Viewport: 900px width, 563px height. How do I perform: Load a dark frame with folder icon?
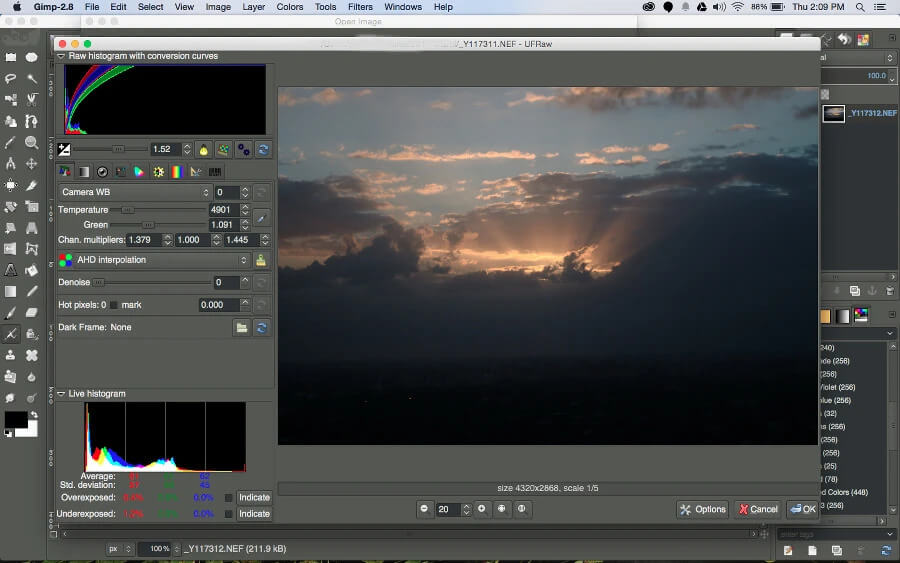point(241,327)
